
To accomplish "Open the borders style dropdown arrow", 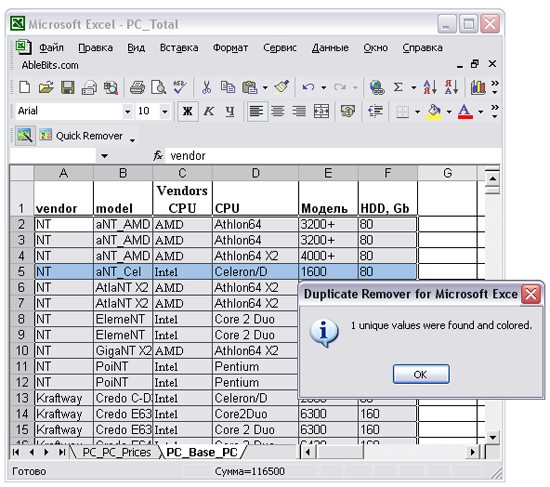I will 417,112.
